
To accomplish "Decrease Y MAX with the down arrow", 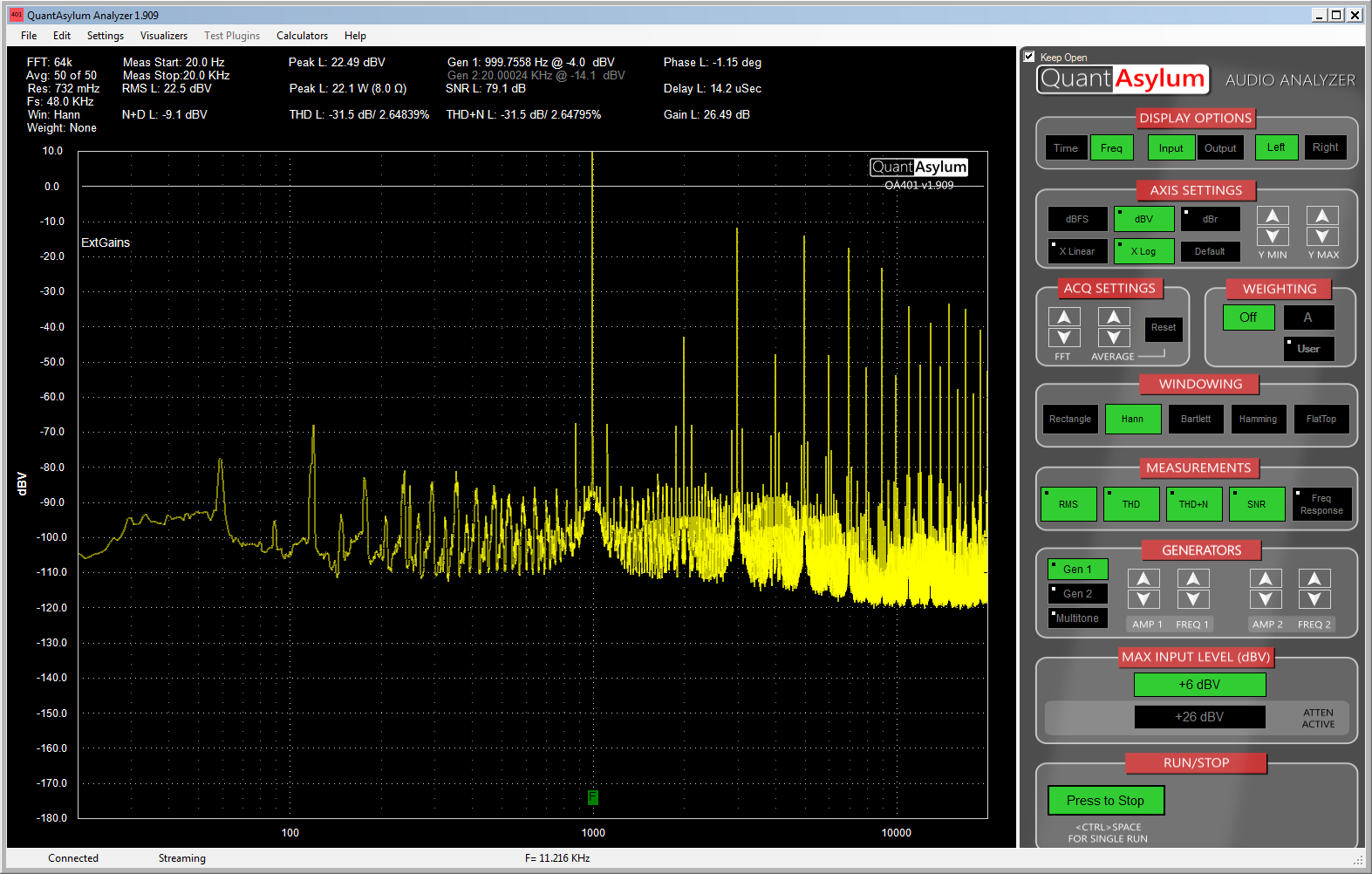I will (x=1322, y=236).
